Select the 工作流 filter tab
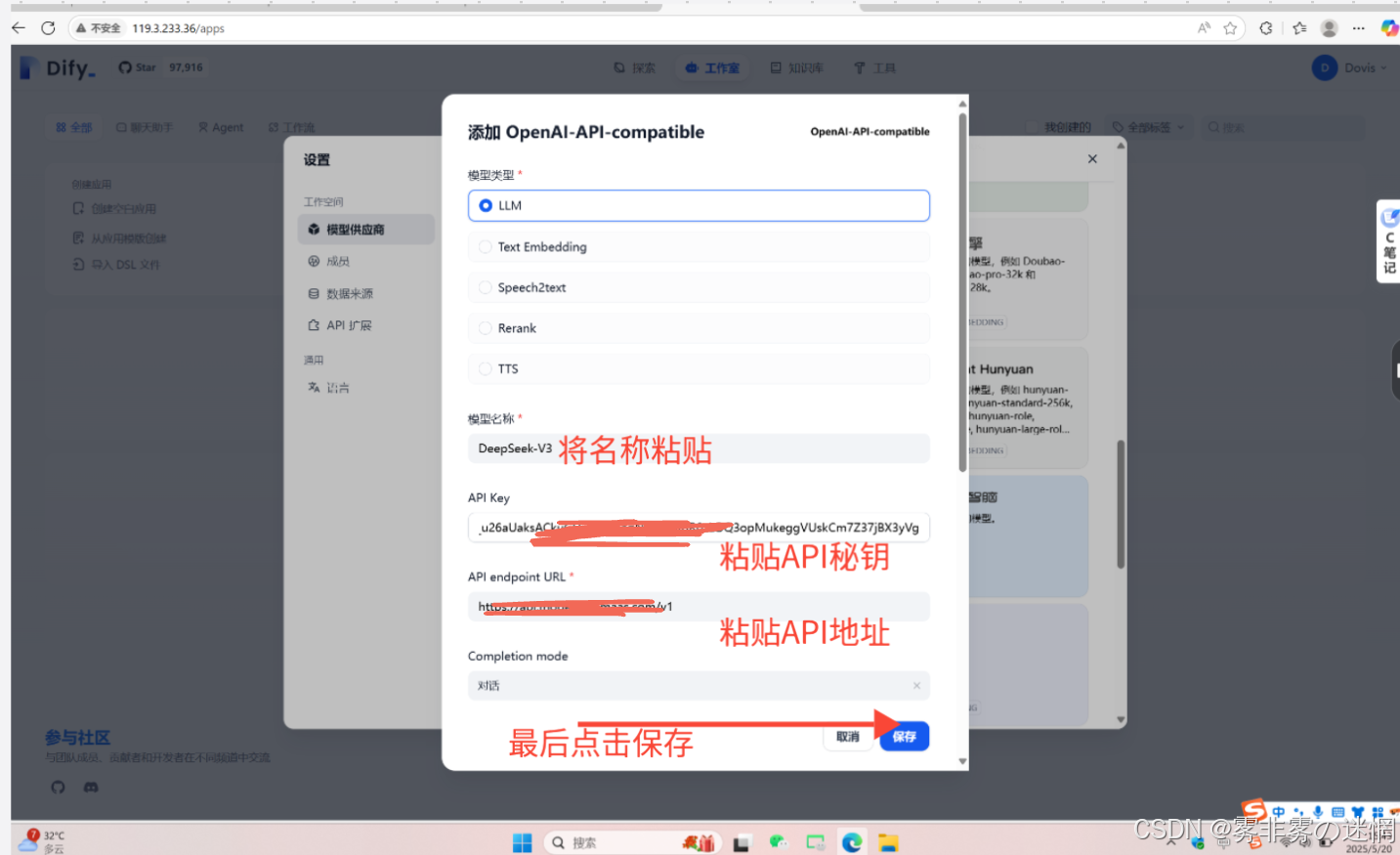 (x=291, y=127)
